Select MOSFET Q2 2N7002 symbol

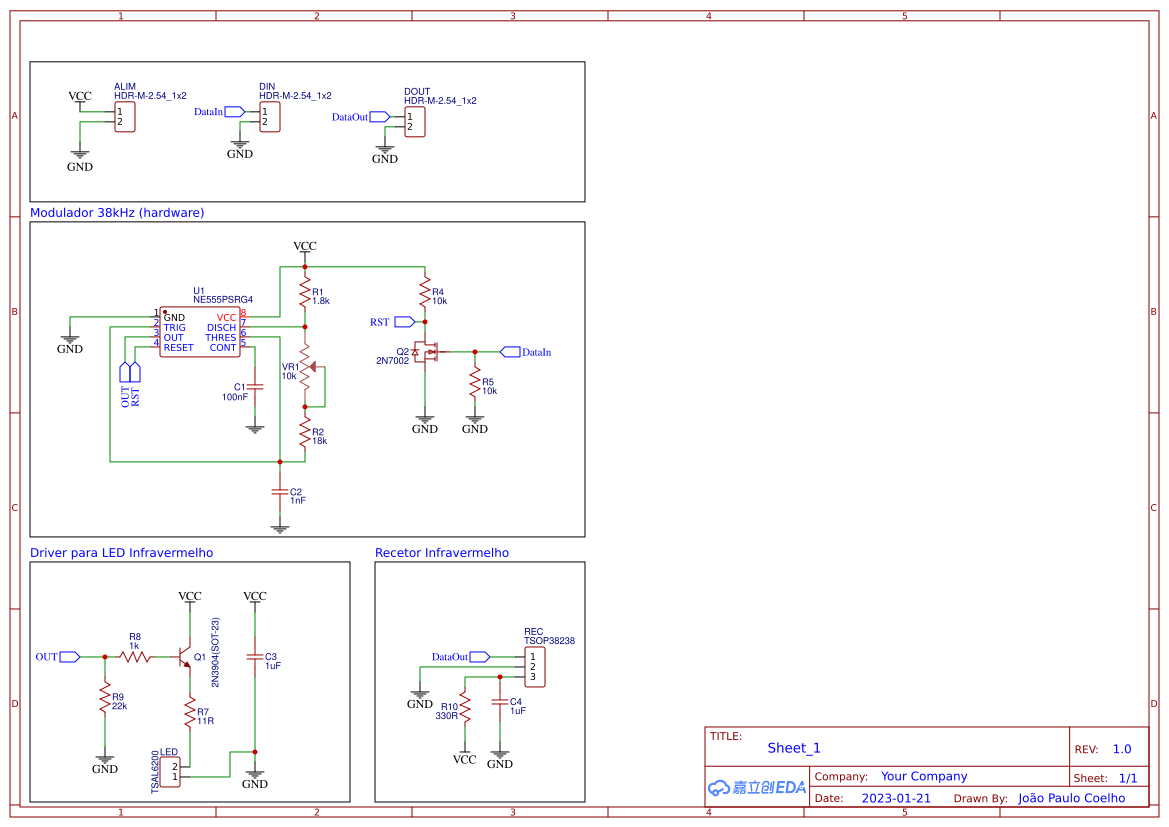[428, 352]
